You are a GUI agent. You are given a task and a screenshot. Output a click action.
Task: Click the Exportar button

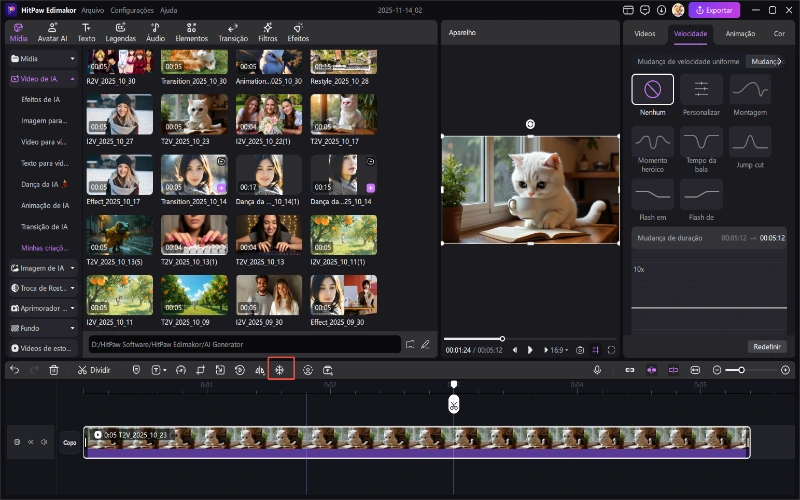(715, 9)
